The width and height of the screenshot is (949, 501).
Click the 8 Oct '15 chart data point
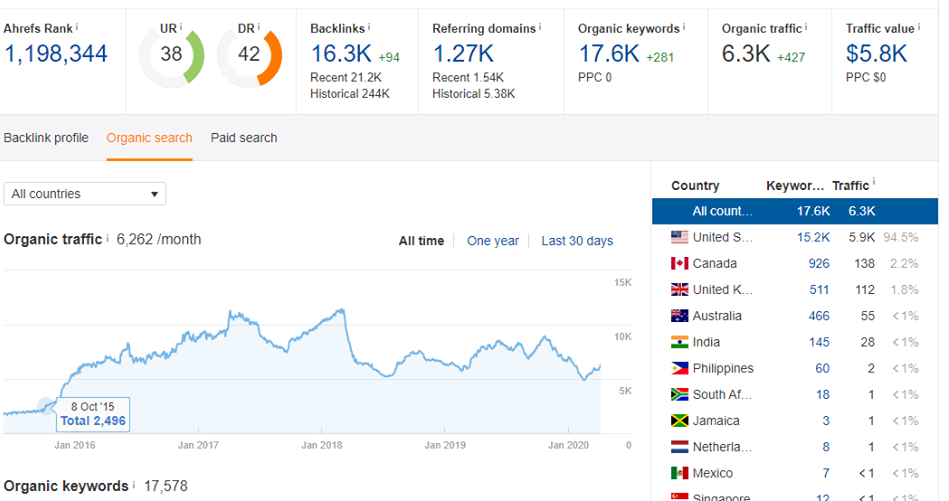[46, 405]
